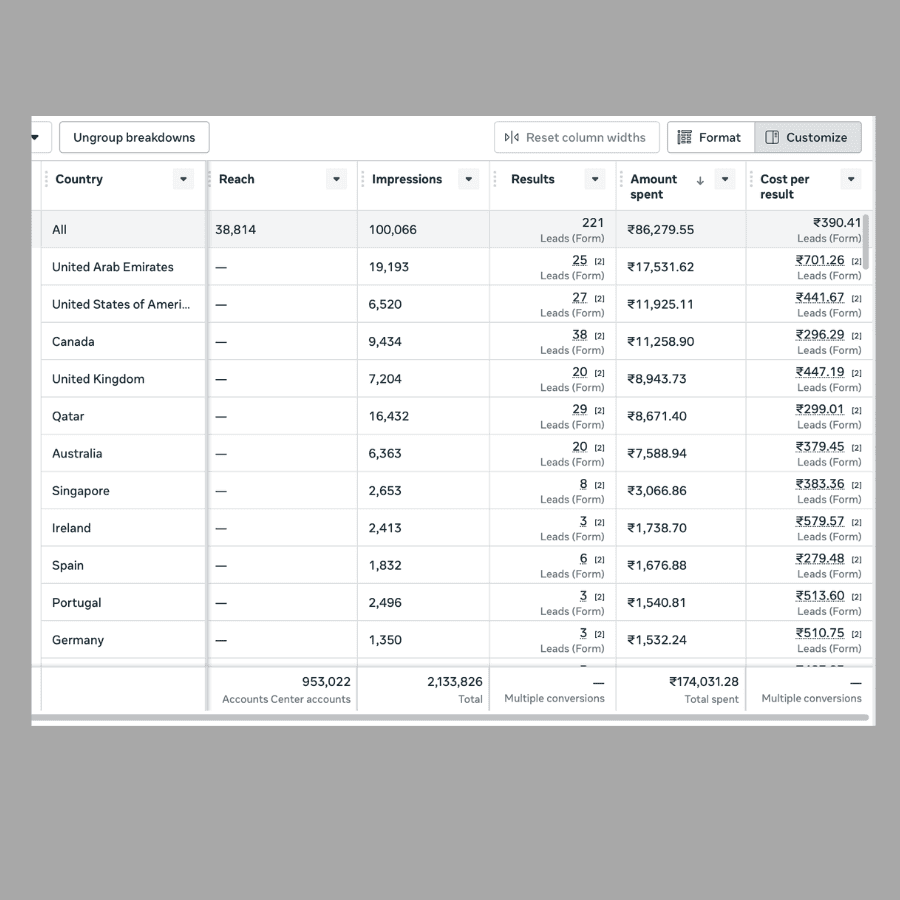This screenshot has height=900, width=900.
Task: Click the ₹17,531.62 amount spent cell
Action: (681, 267)
